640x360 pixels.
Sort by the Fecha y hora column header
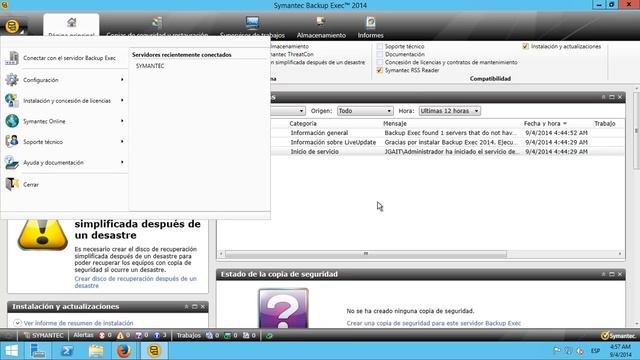click(545, 123)
